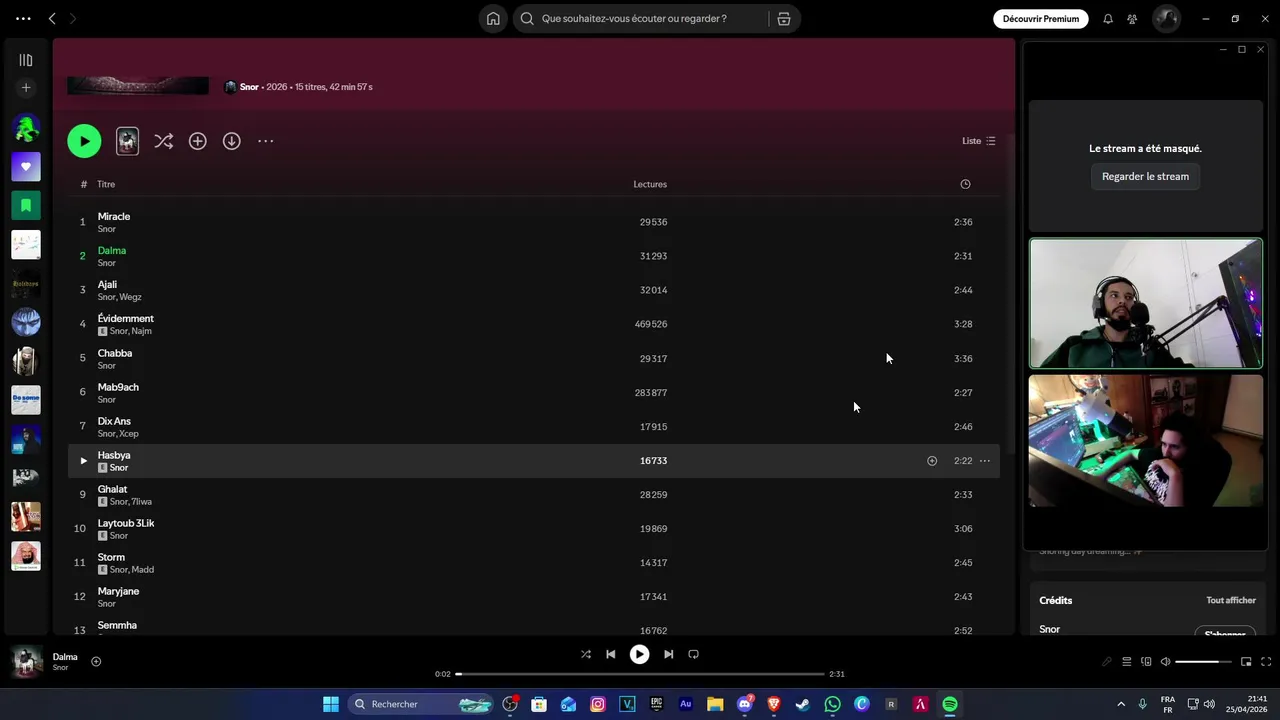
Task: Seek in the song progress bar
Action: (640, 674)
